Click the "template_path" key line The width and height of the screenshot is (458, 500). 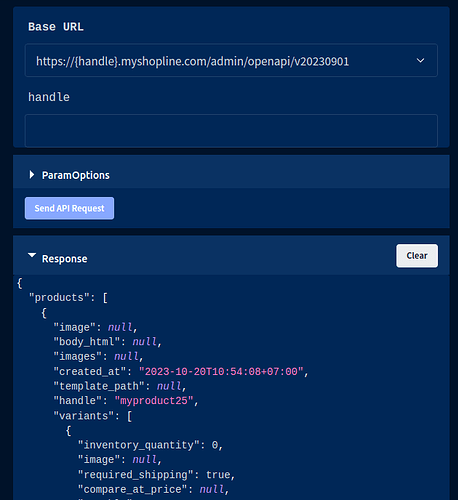[120, 386]
